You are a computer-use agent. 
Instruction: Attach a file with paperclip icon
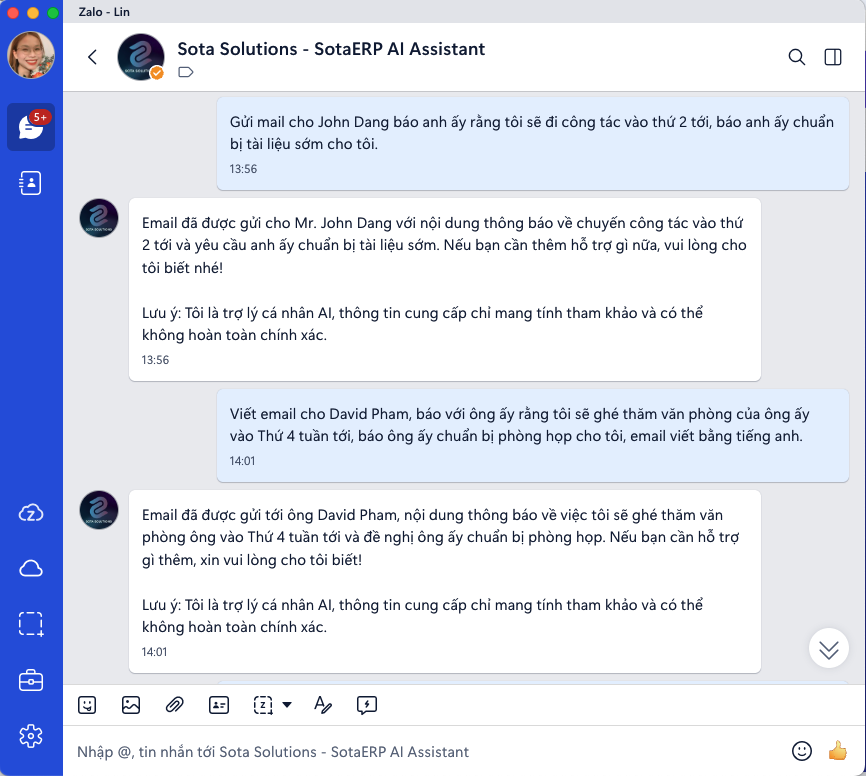[175, 705]
